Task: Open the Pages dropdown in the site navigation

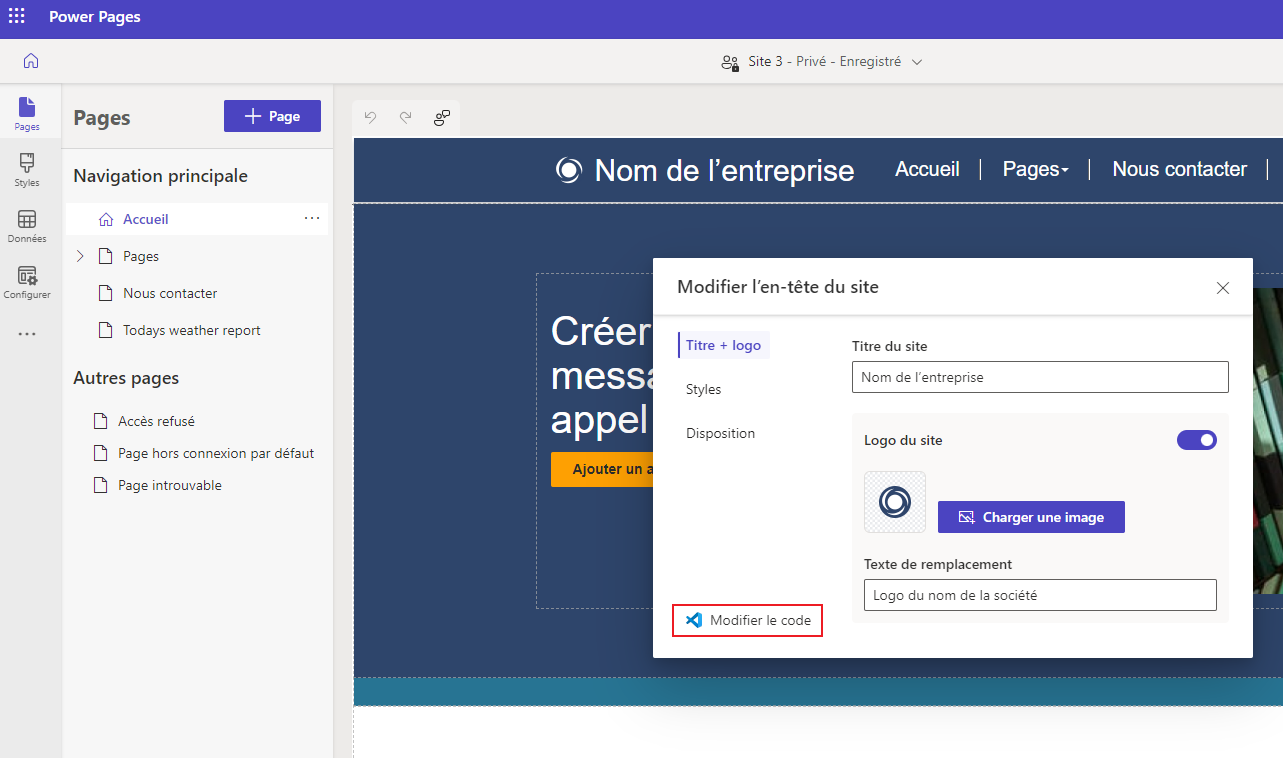Action: click(x=1036, y=169)
